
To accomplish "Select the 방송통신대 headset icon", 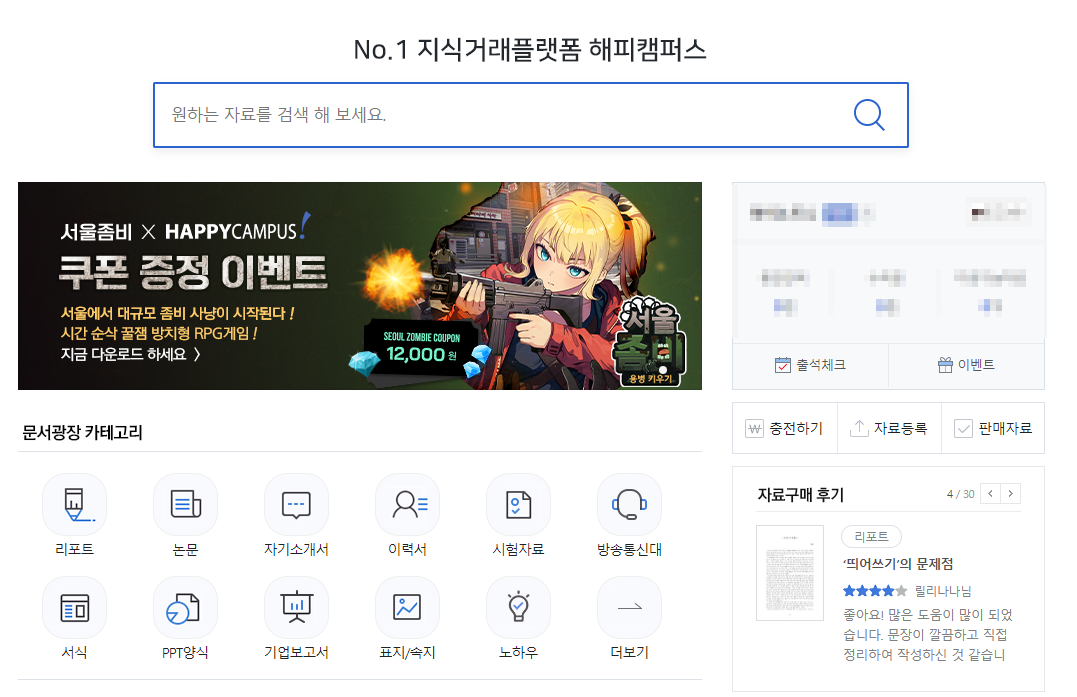I will (x=629, y=505).
